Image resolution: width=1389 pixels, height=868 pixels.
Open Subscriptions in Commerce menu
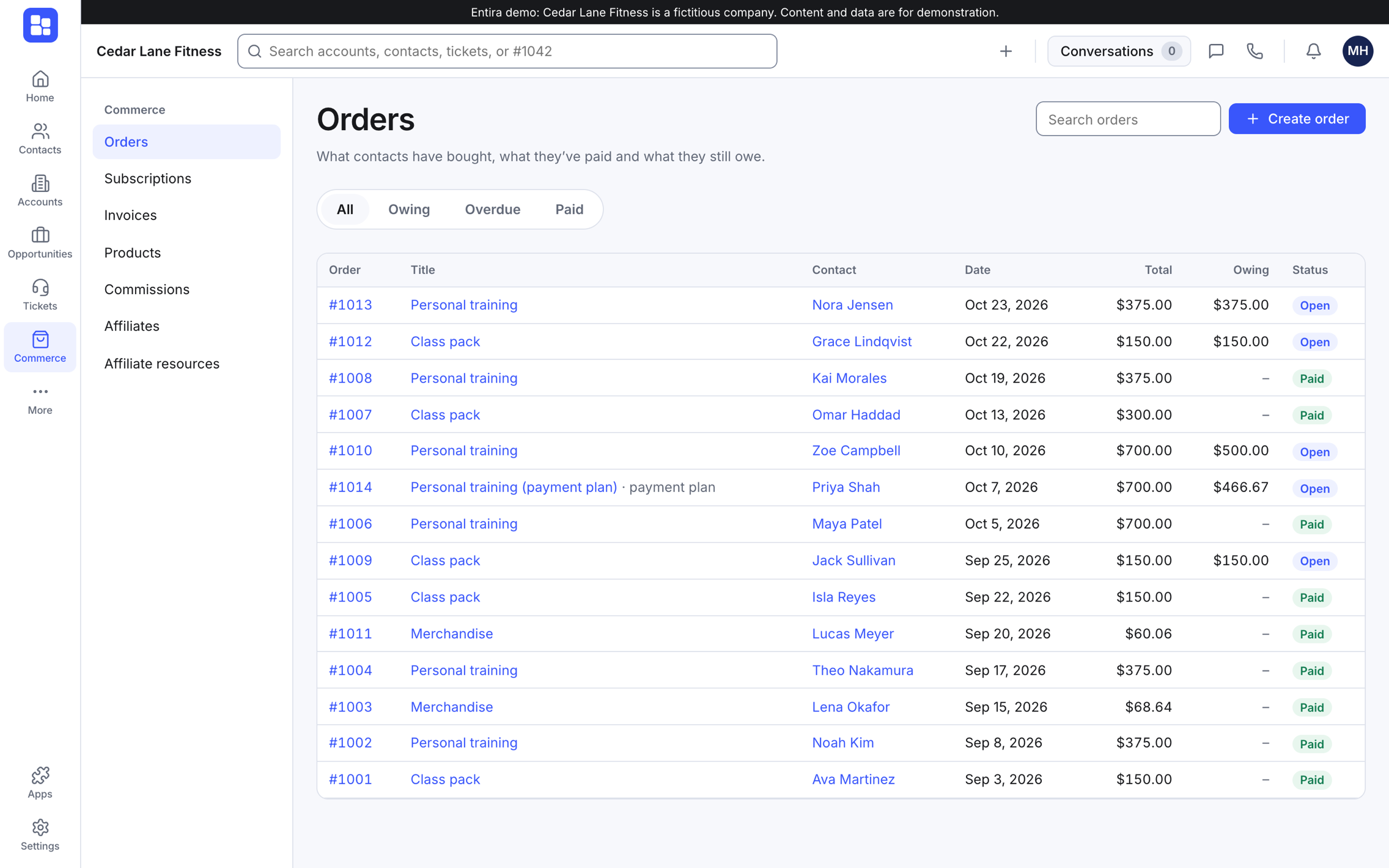[186, 178]
